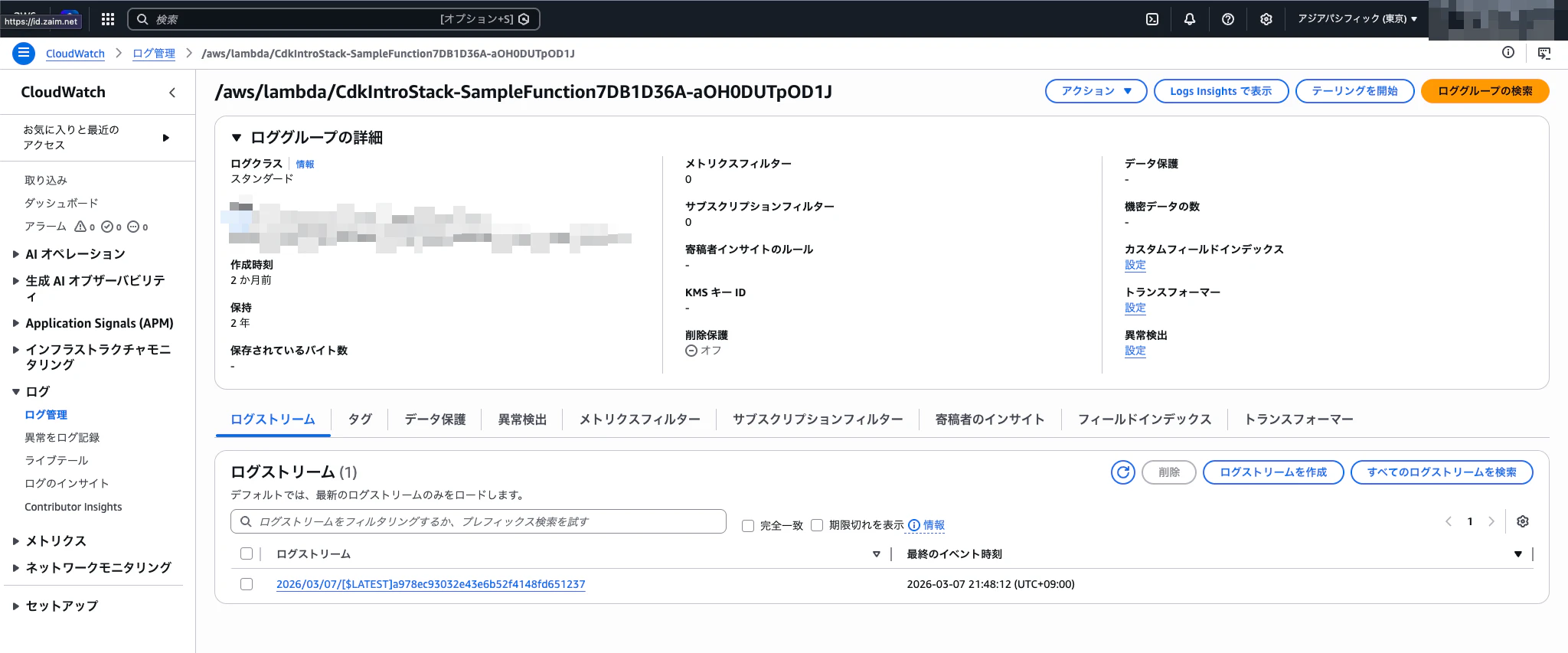Click the OK alarm check icon in sidebar
Viewport: 1568px width, 653px height.
[107, 227]
